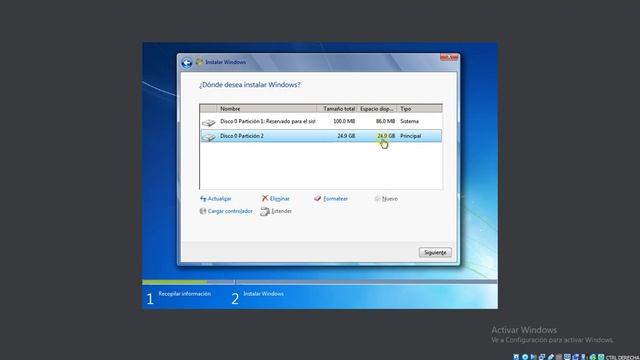Click the Extender link
The width and height of the screenshot is (640, 360).
tap(282, 211)
